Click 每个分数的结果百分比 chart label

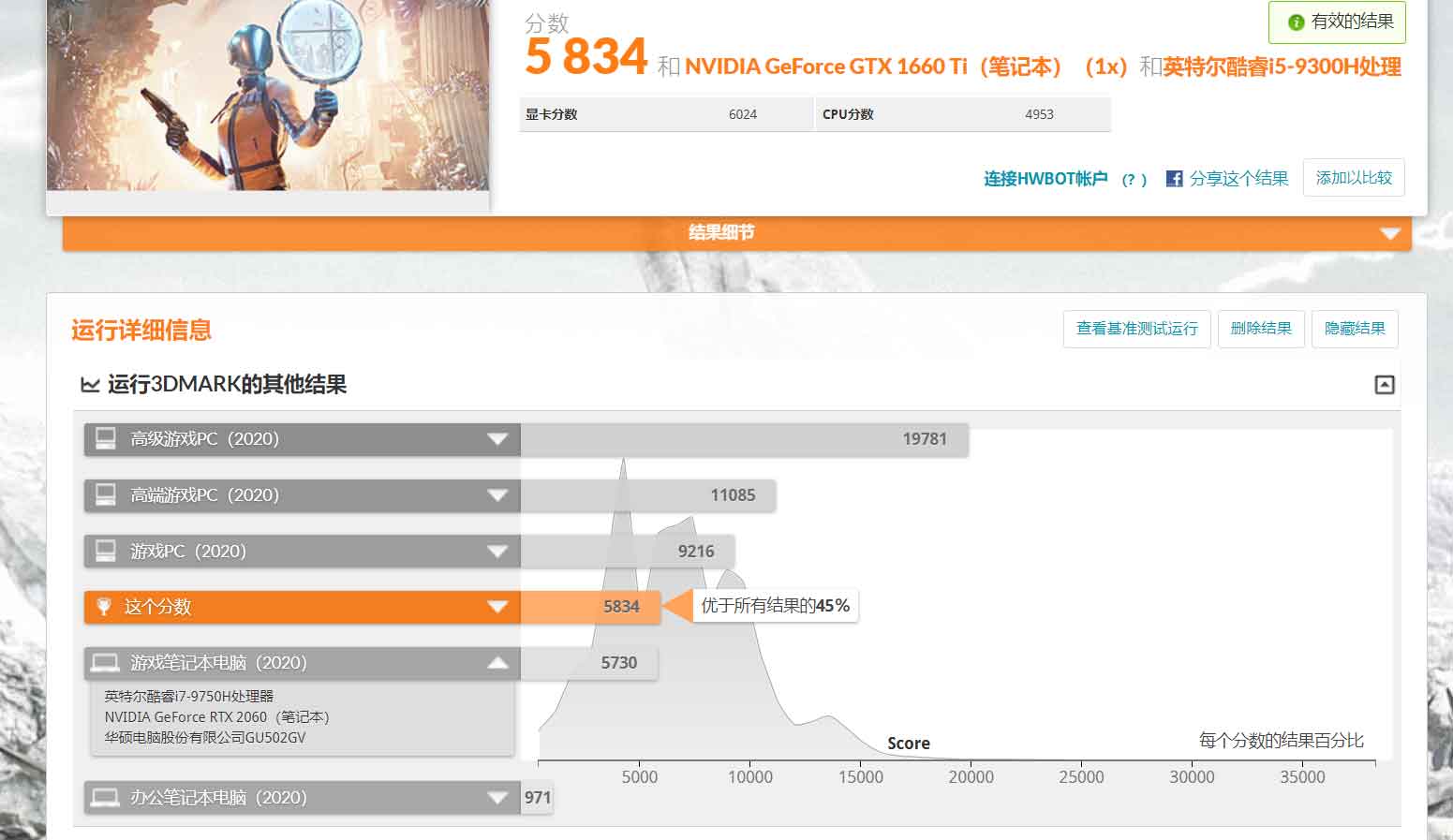point(1282,741)
